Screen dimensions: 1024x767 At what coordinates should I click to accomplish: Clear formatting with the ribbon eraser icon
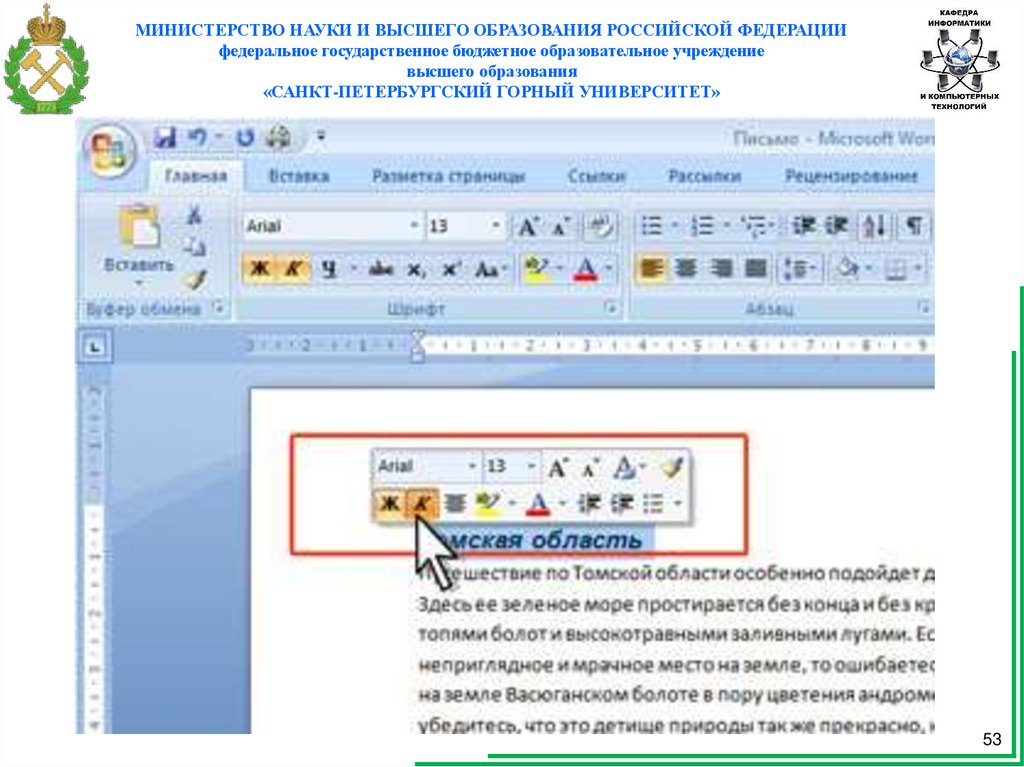pos(599,227)
